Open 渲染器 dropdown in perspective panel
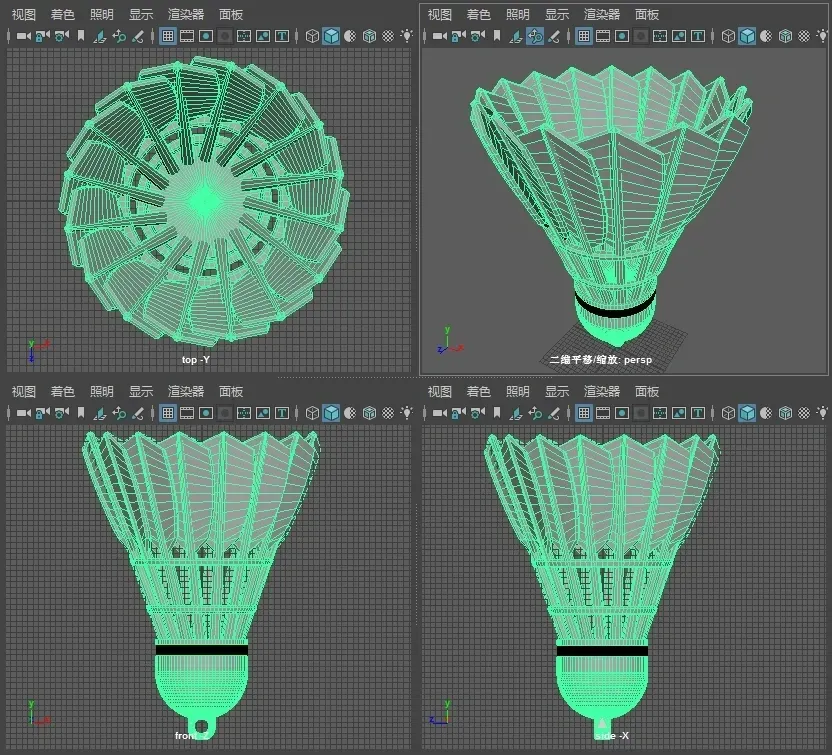 [x=603, y=14]
